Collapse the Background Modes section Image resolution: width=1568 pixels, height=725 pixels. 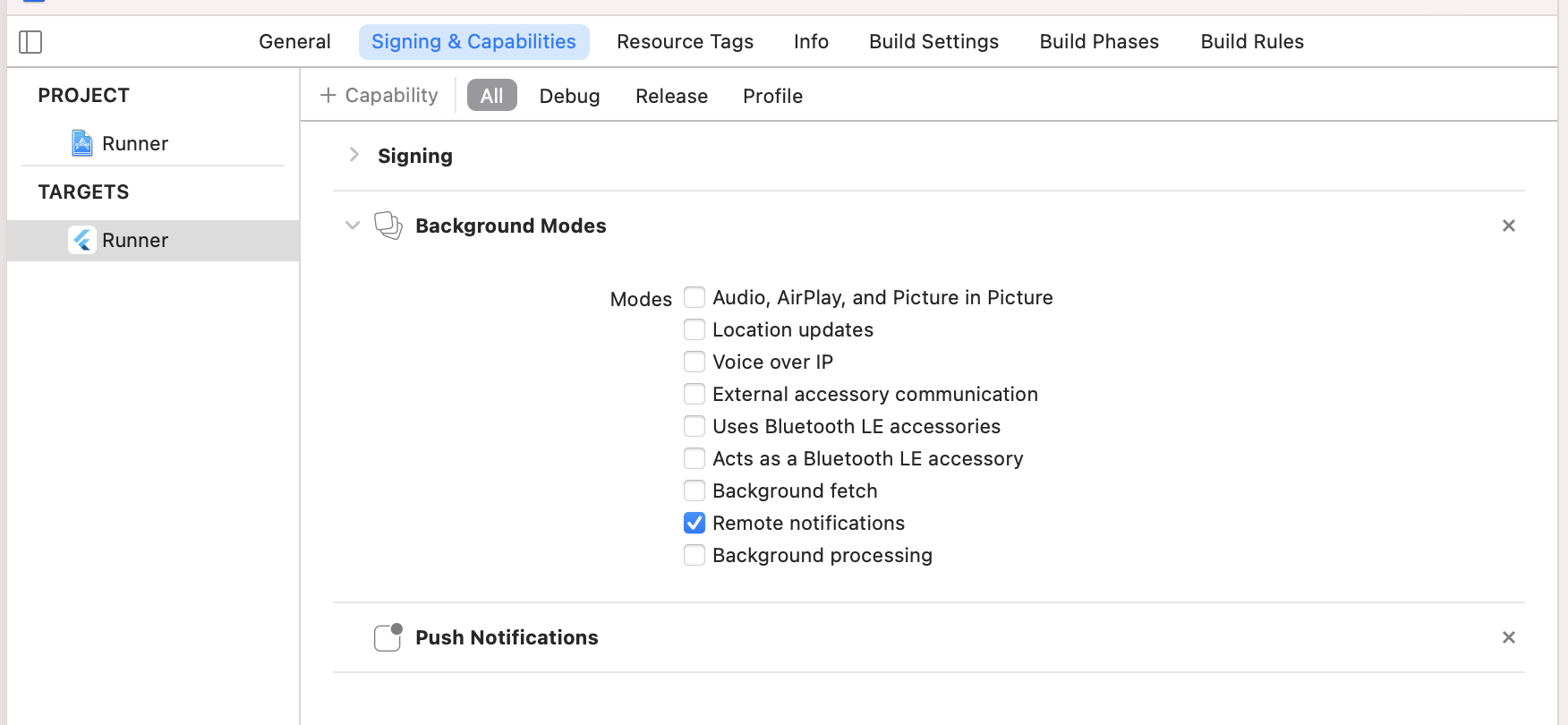click(x=353, y=226)
